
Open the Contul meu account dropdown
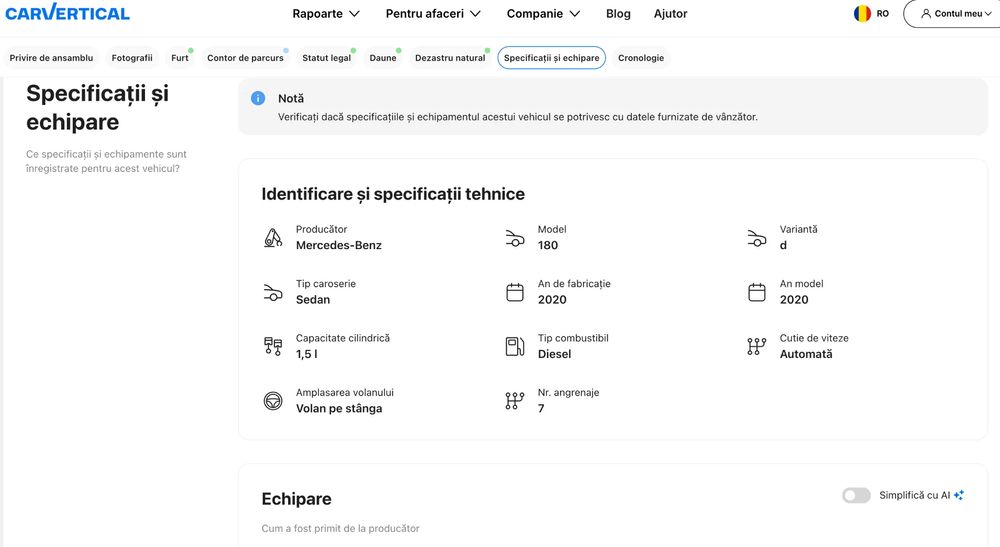point(953,13)
